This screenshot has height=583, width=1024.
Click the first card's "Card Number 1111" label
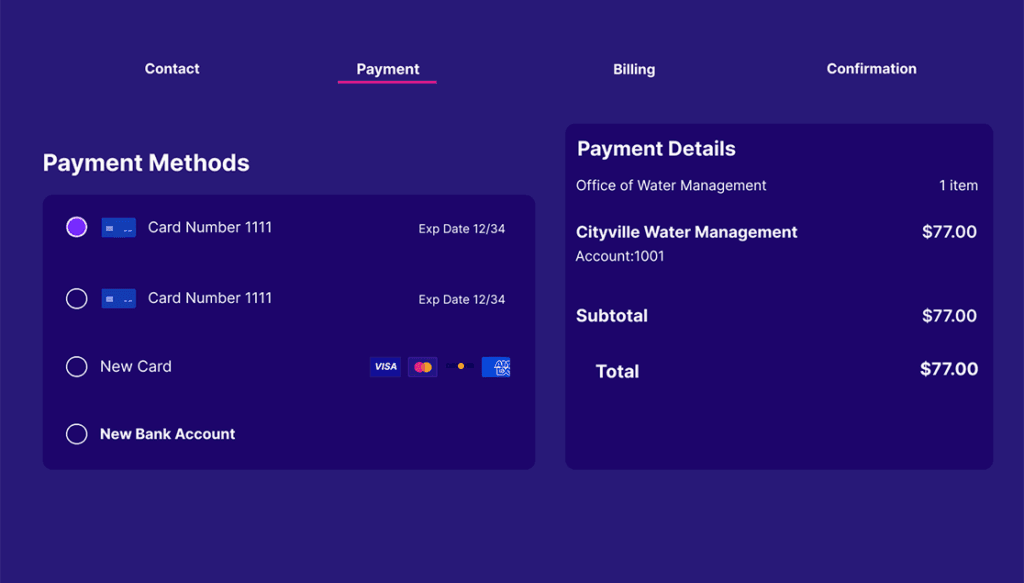click(x=210, y=227)
